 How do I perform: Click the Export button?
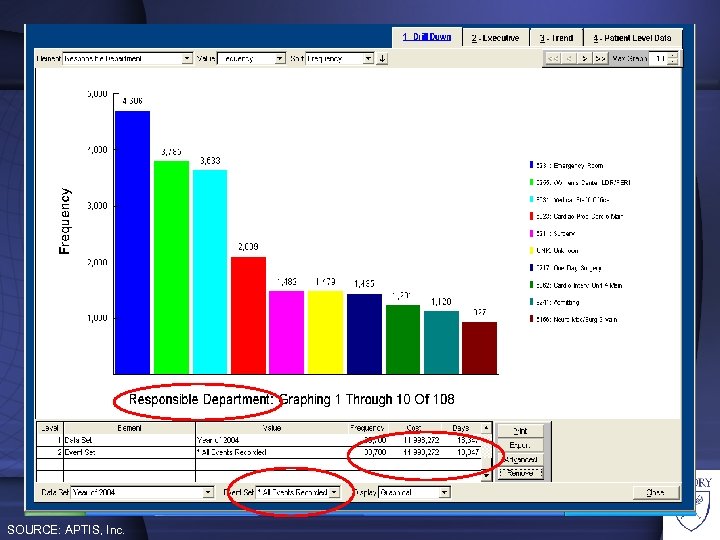coord(520,445)
